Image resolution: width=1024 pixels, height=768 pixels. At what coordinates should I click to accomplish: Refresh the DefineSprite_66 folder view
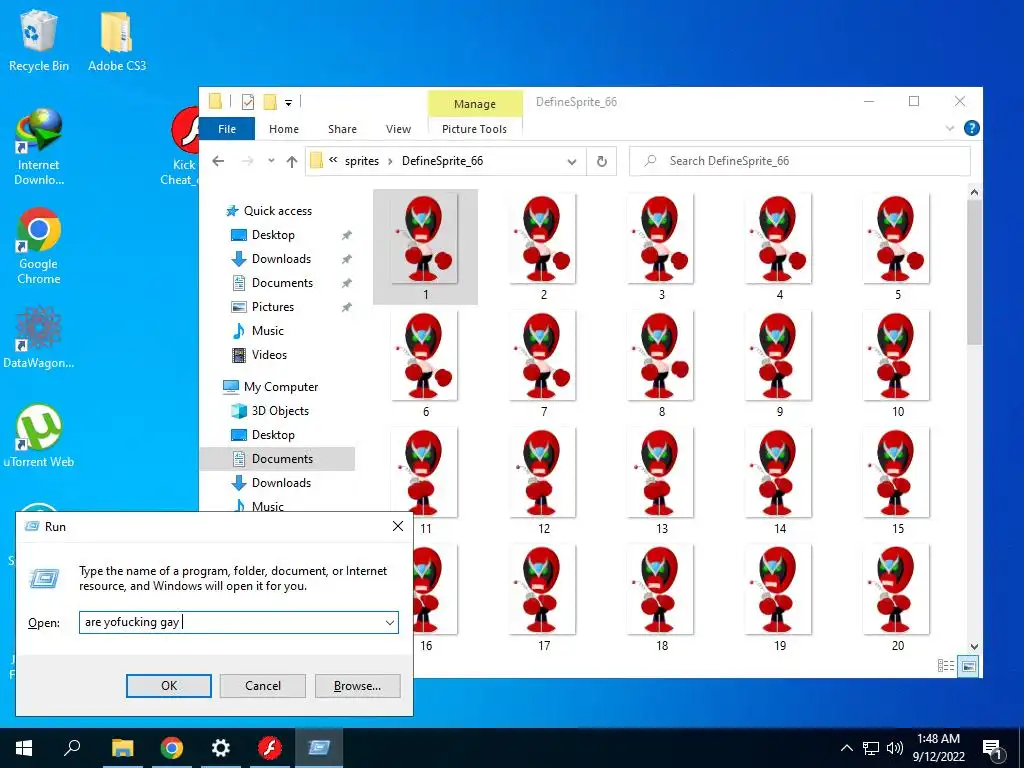(601, 161)
